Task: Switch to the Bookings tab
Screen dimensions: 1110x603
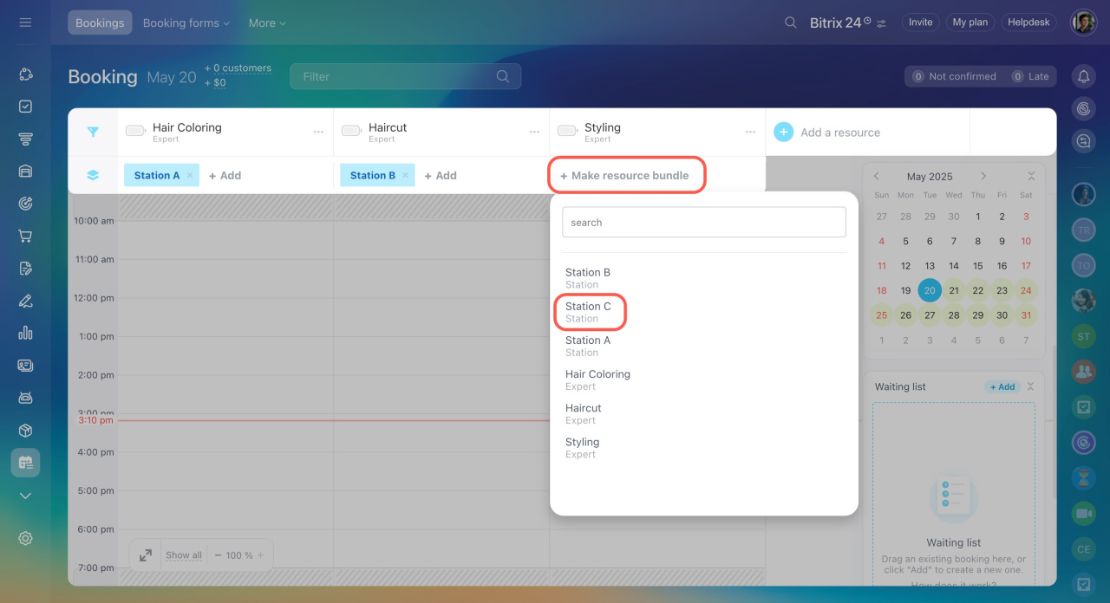Action: [100, 23]
